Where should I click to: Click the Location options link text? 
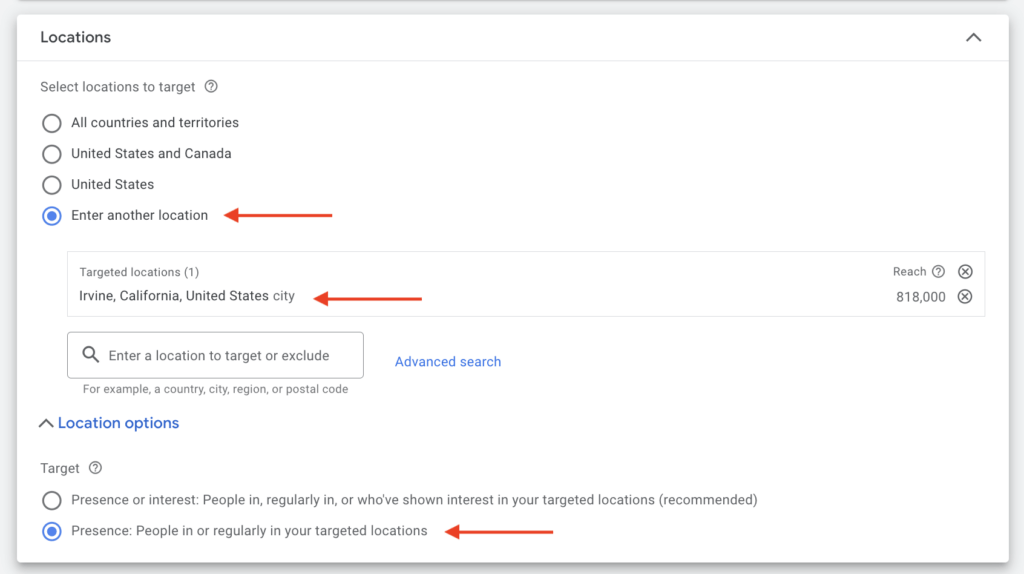(118, 423)
